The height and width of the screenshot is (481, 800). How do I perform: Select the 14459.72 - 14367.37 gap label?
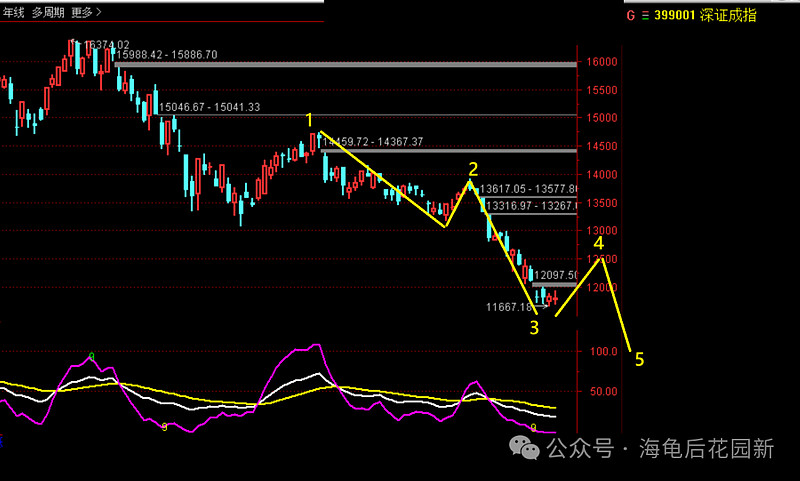point(373,142)
